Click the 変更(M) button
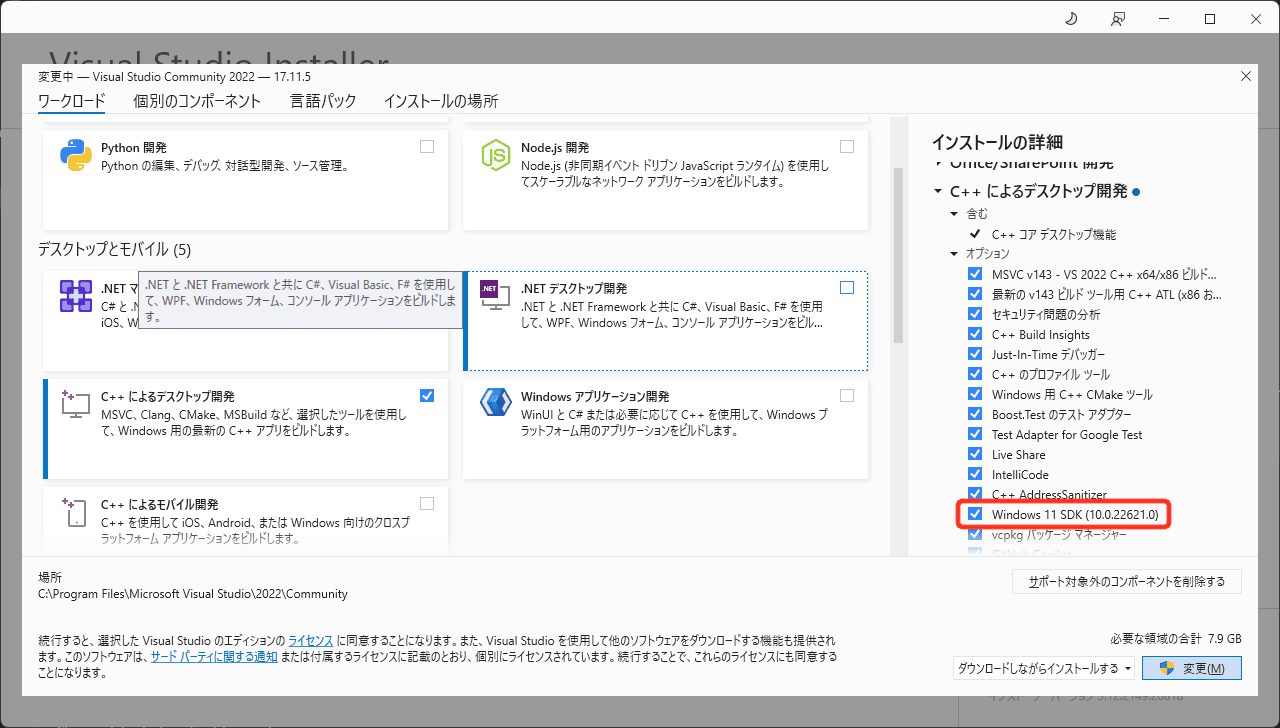1280x728 pixels. pos(1191,668)
